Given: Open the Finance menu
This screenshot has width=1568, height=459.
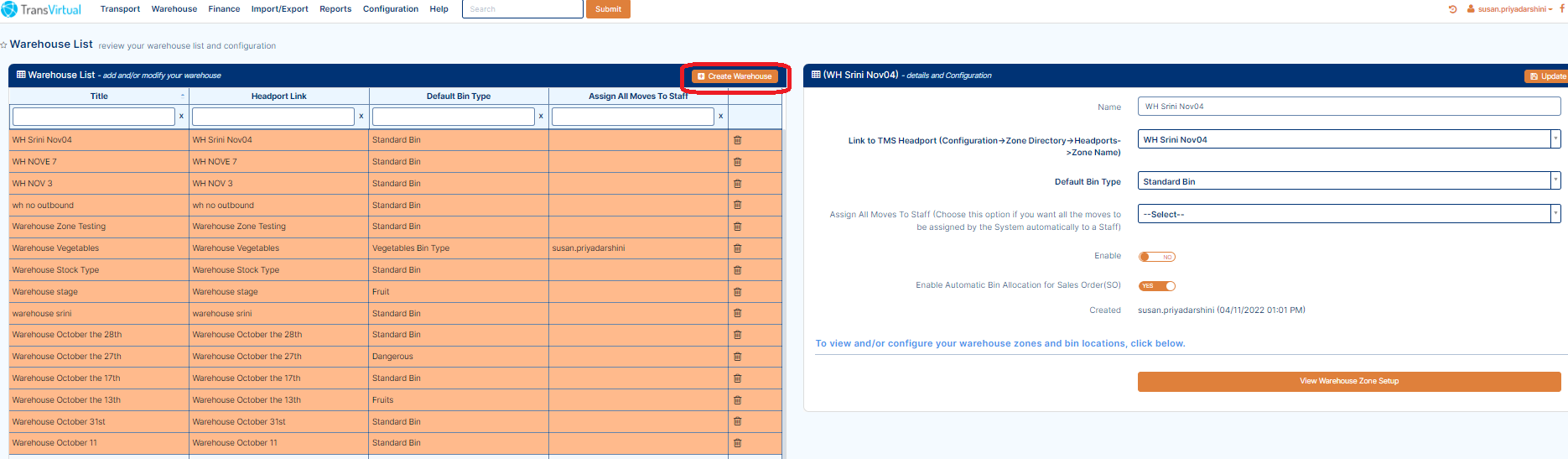Looking at the screenshot, I should [224, 9].
